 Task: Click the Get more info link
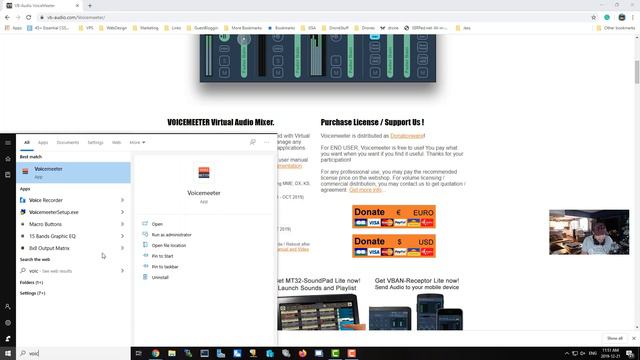[365, 190]
